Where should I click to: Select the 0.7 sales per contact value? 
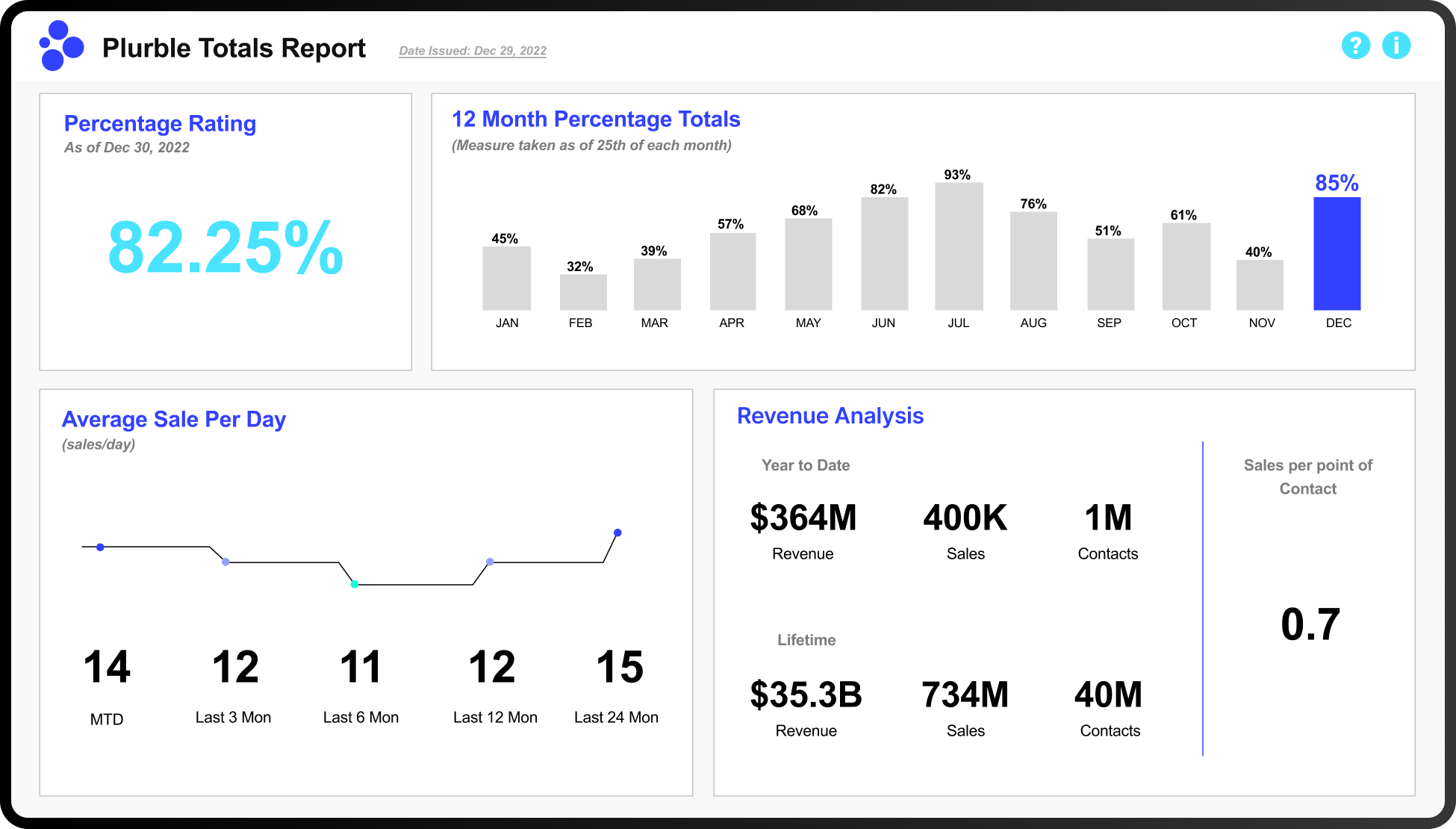point(1310,624)
